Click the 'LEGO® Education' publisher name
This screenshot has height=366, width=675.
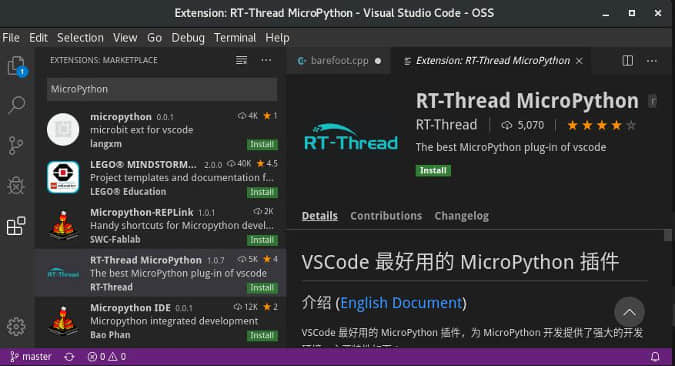128,192
